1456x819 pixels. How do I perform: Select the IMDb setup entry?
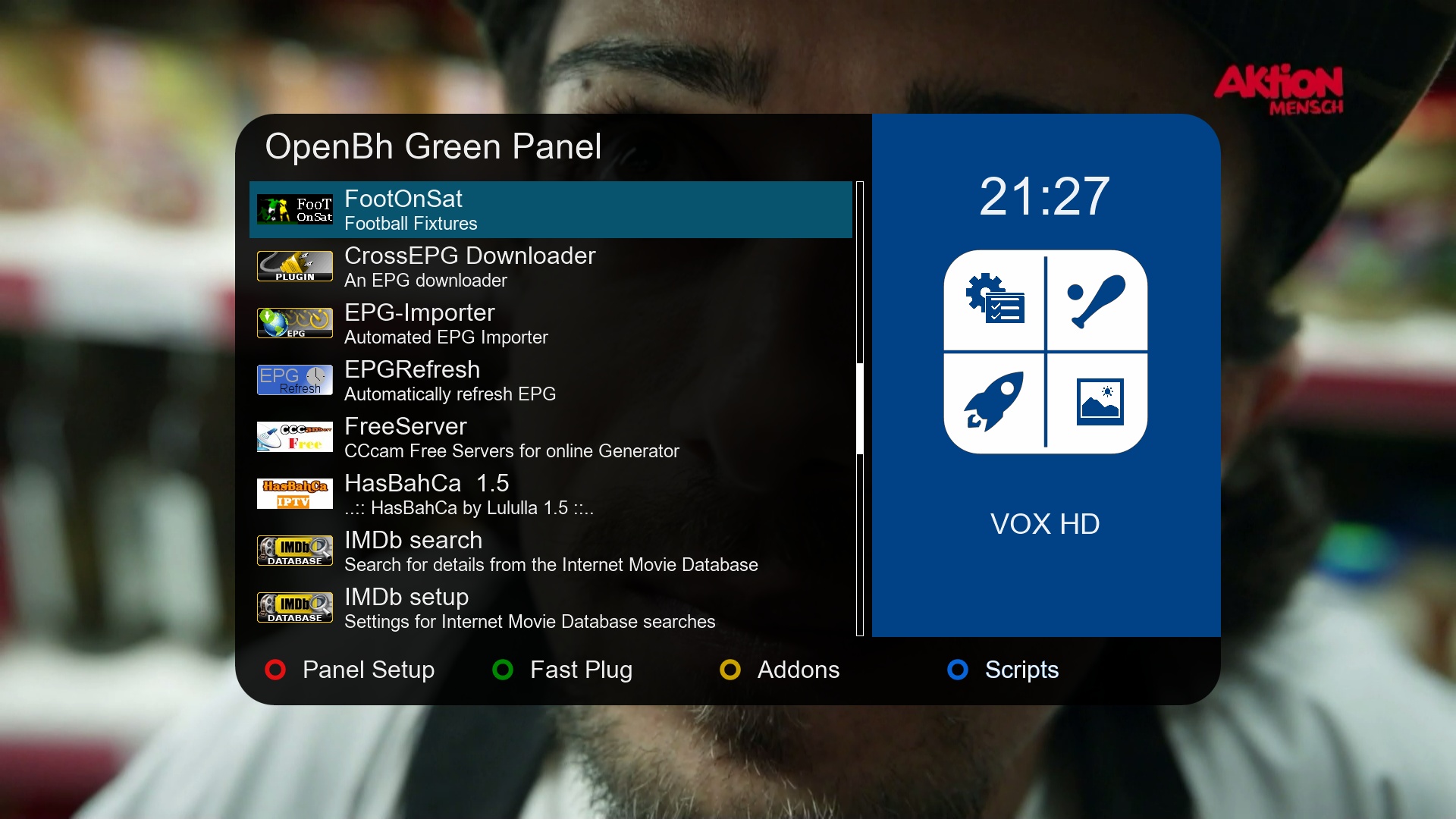click(x=551, y=607)
